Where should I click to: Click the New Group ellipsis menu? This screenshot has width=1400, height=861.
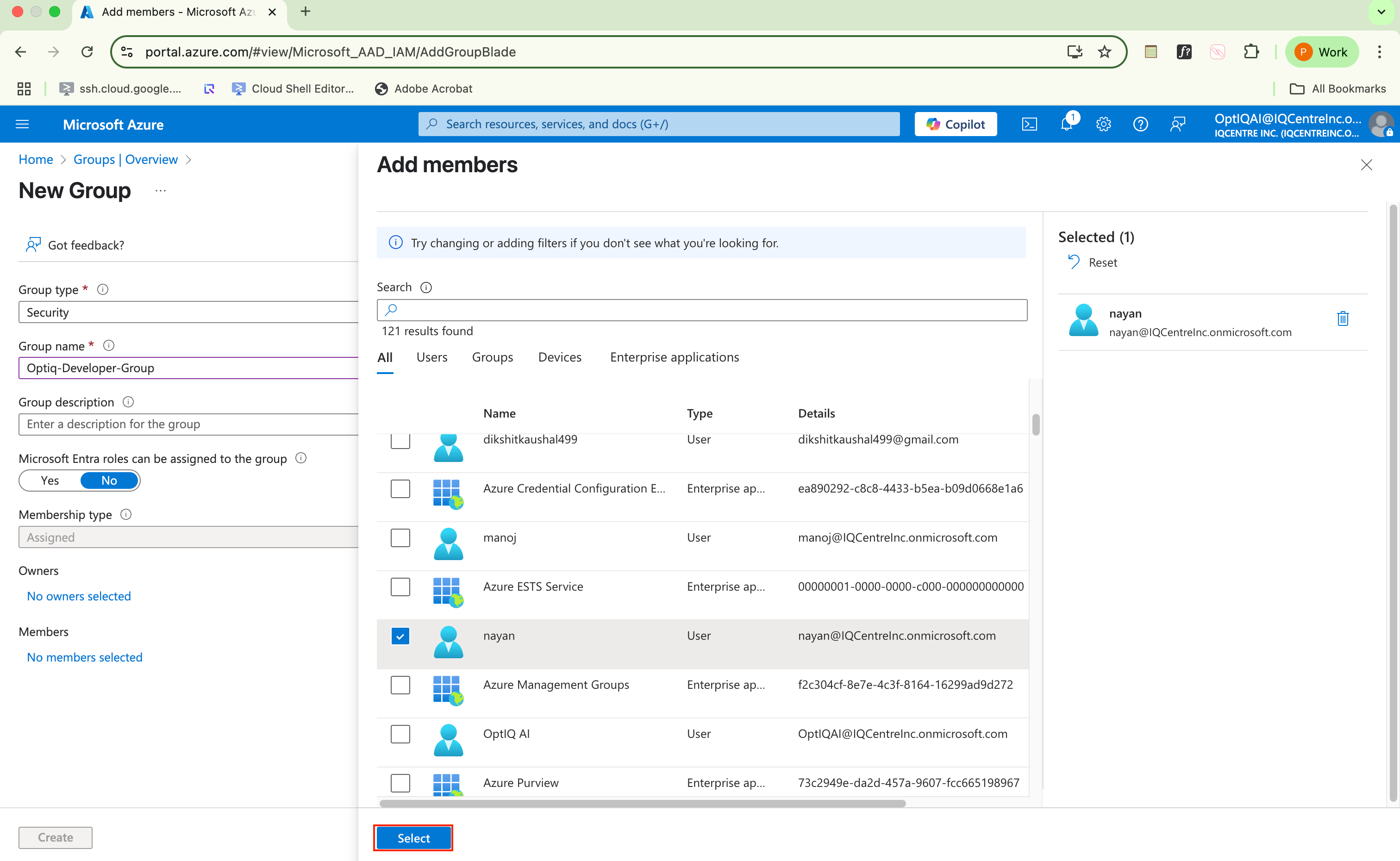161,191
